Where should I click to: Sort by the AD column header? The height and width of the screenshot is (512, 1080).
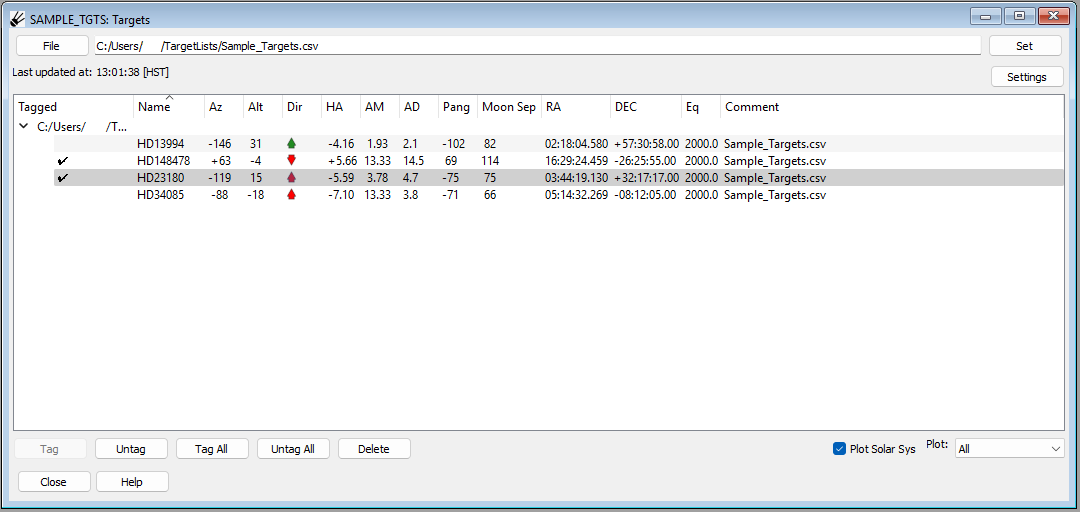point(419,107)
